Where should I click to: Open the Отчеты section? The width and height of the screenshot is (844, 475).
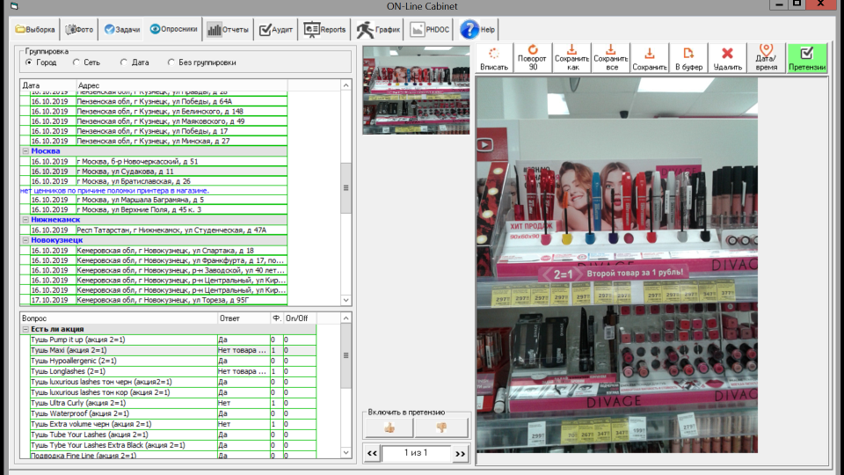point(228,29)
